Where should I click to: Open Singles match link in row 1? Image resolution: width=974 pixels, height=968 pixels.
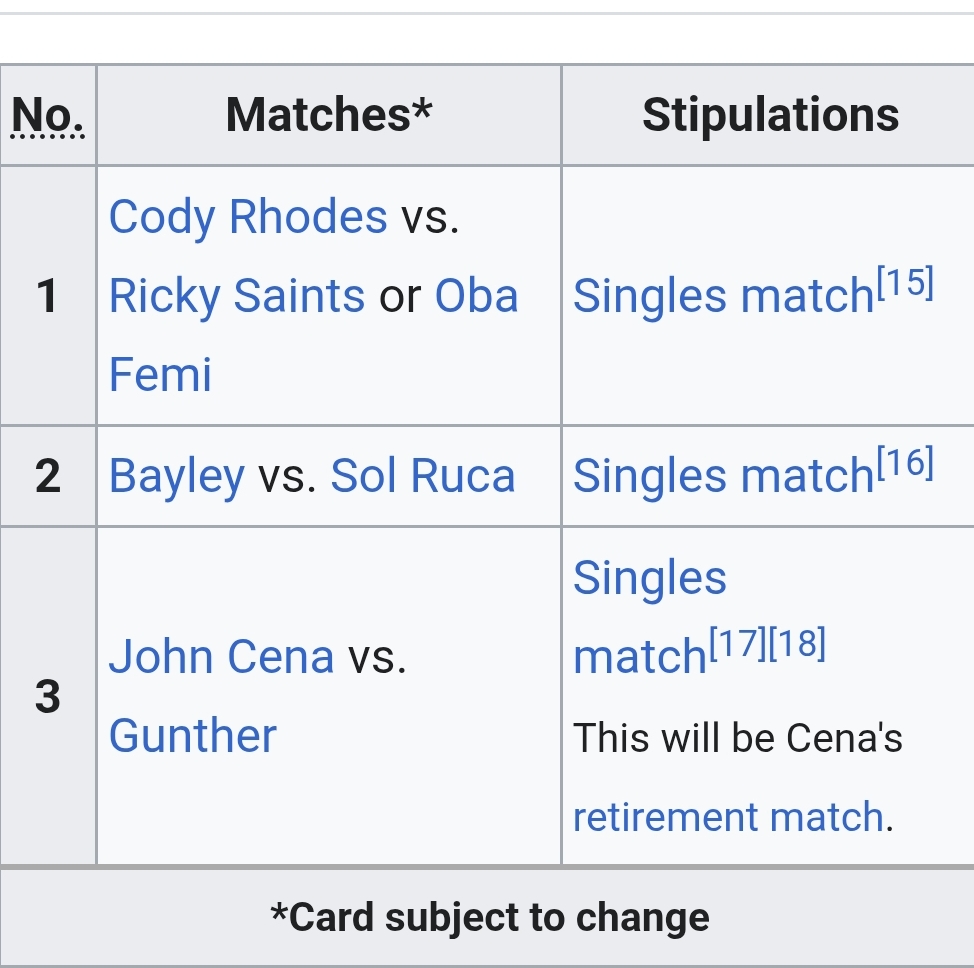pyautogui.click(x=722, y=297)
